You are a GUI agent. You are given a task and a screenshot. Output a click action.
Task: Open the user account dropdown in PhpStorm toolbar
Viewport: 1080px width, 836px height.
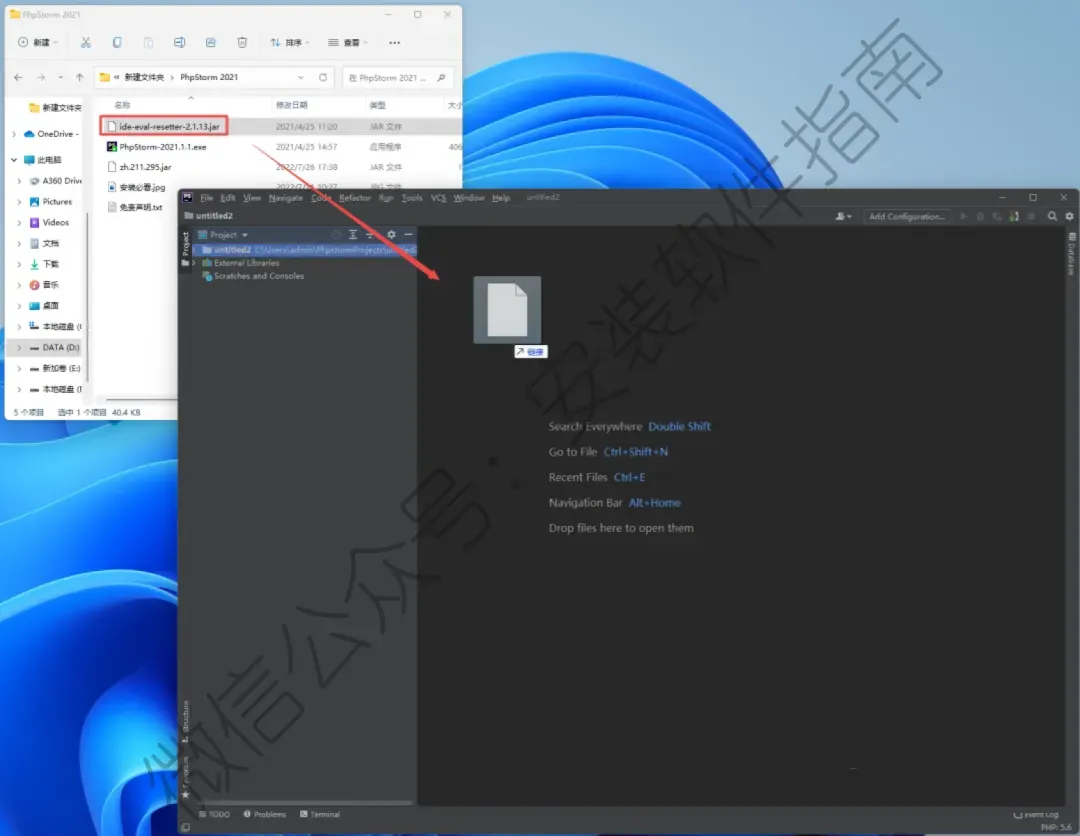(844, 216)
